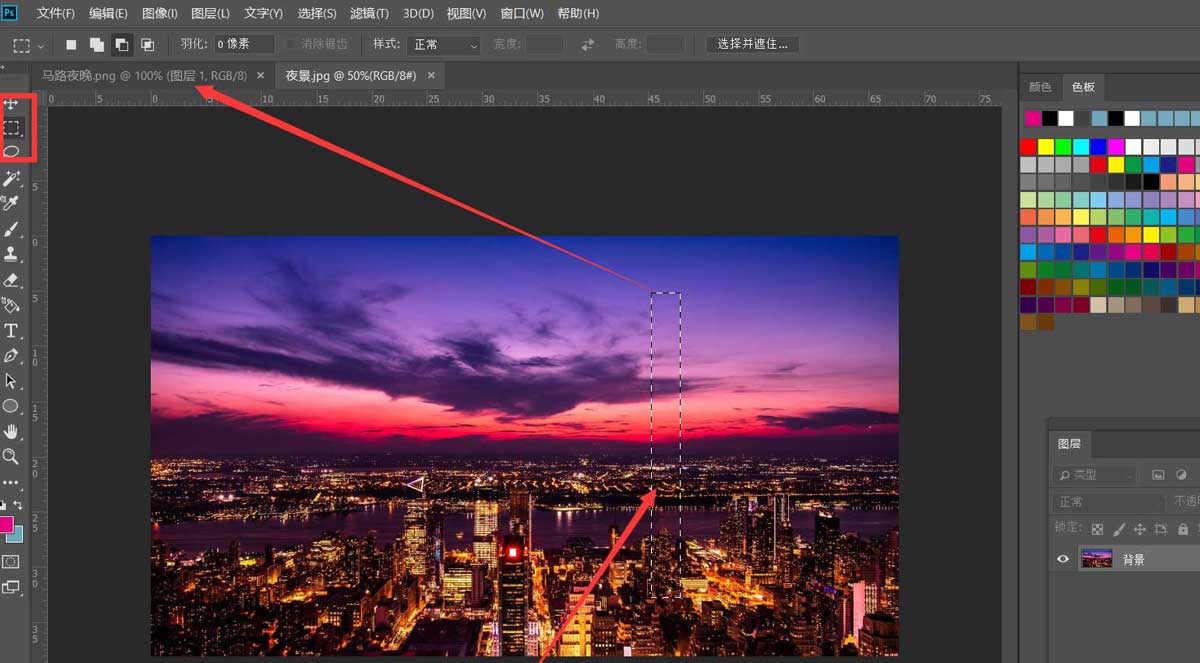Pick the pure red swatch in 色板
The height and width of the screenshot is (663, 1200).
point(1028,147)
